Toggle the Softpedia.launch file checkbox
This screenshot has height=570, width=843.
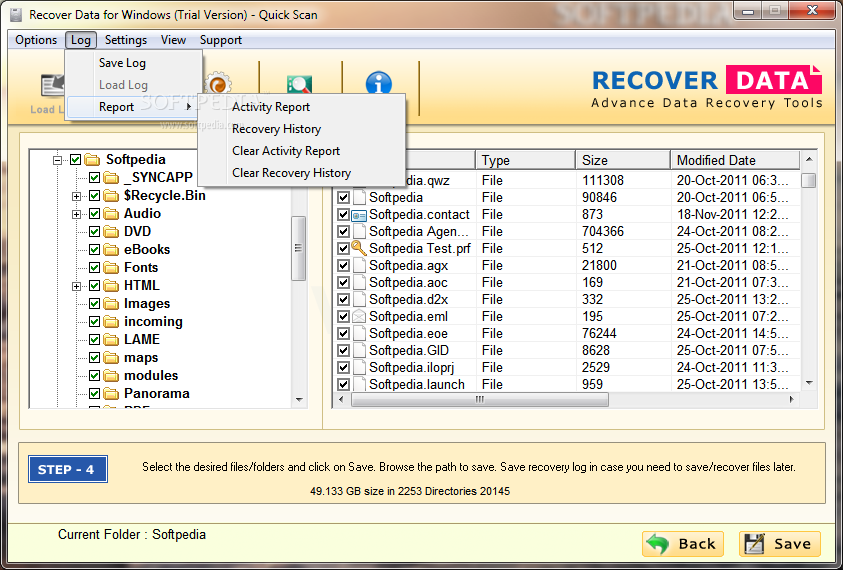(344, 385)
